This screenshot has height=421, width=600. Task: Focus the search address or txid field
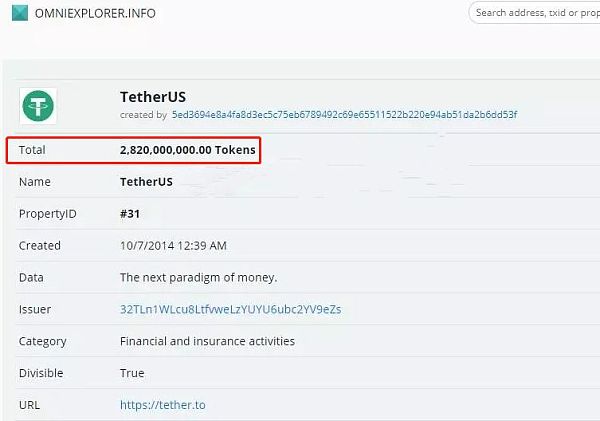pos(536,13)
